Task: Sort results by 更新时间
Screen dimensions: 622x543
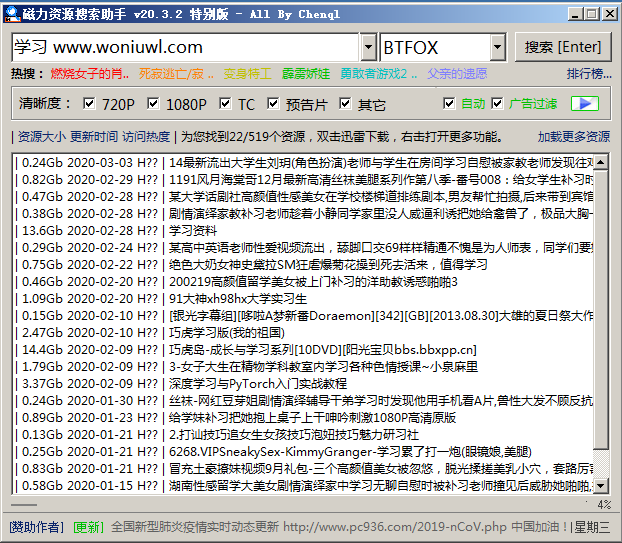Action: [95, 137]
